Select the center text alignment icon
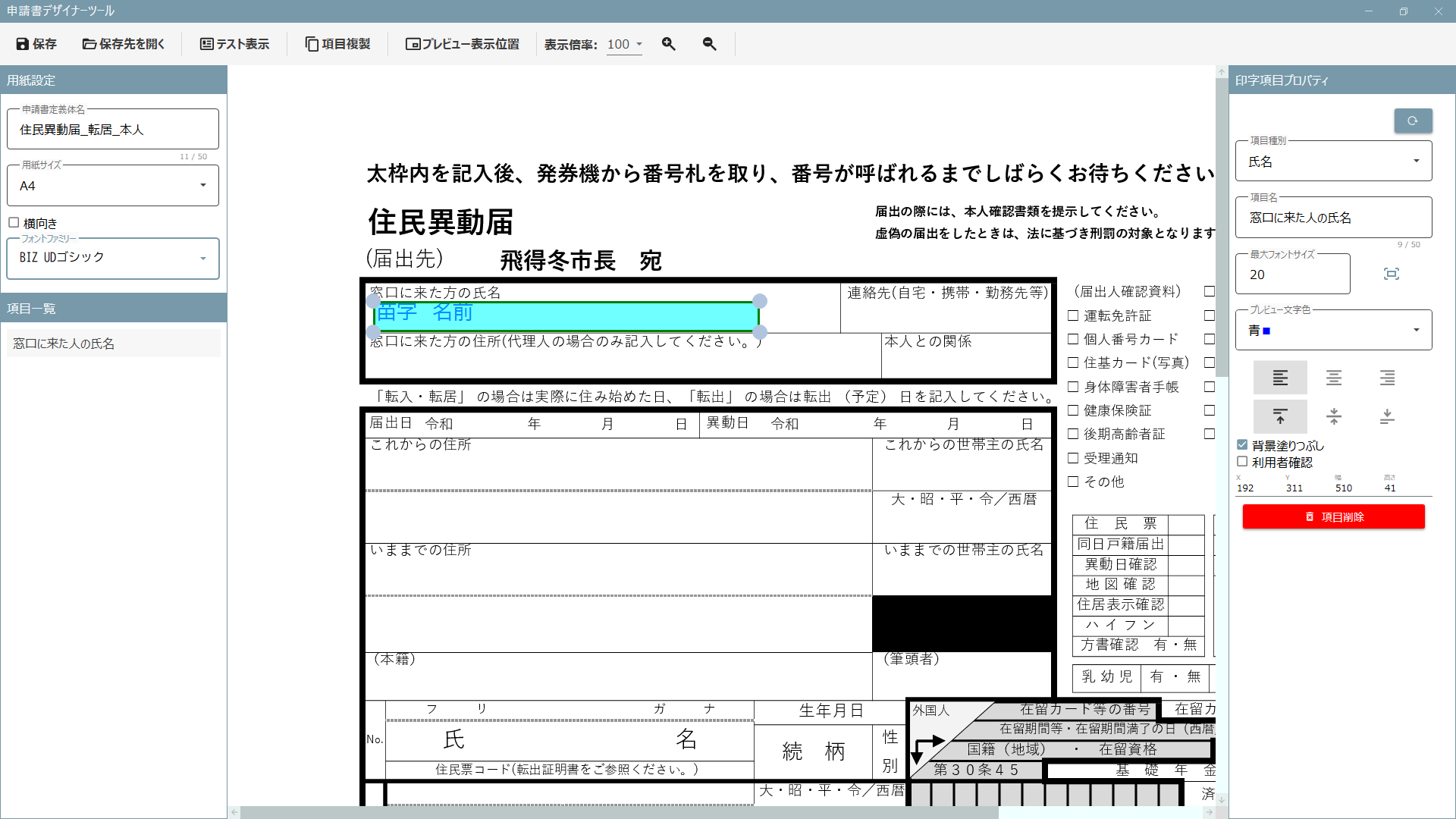 click(1334, 377)
